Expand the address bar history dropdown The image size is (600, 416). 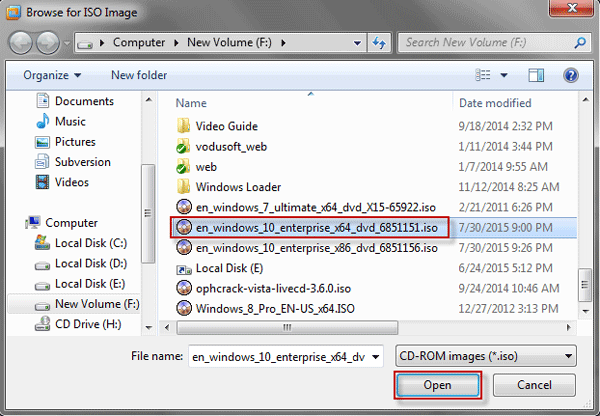(x=357, y=43)
